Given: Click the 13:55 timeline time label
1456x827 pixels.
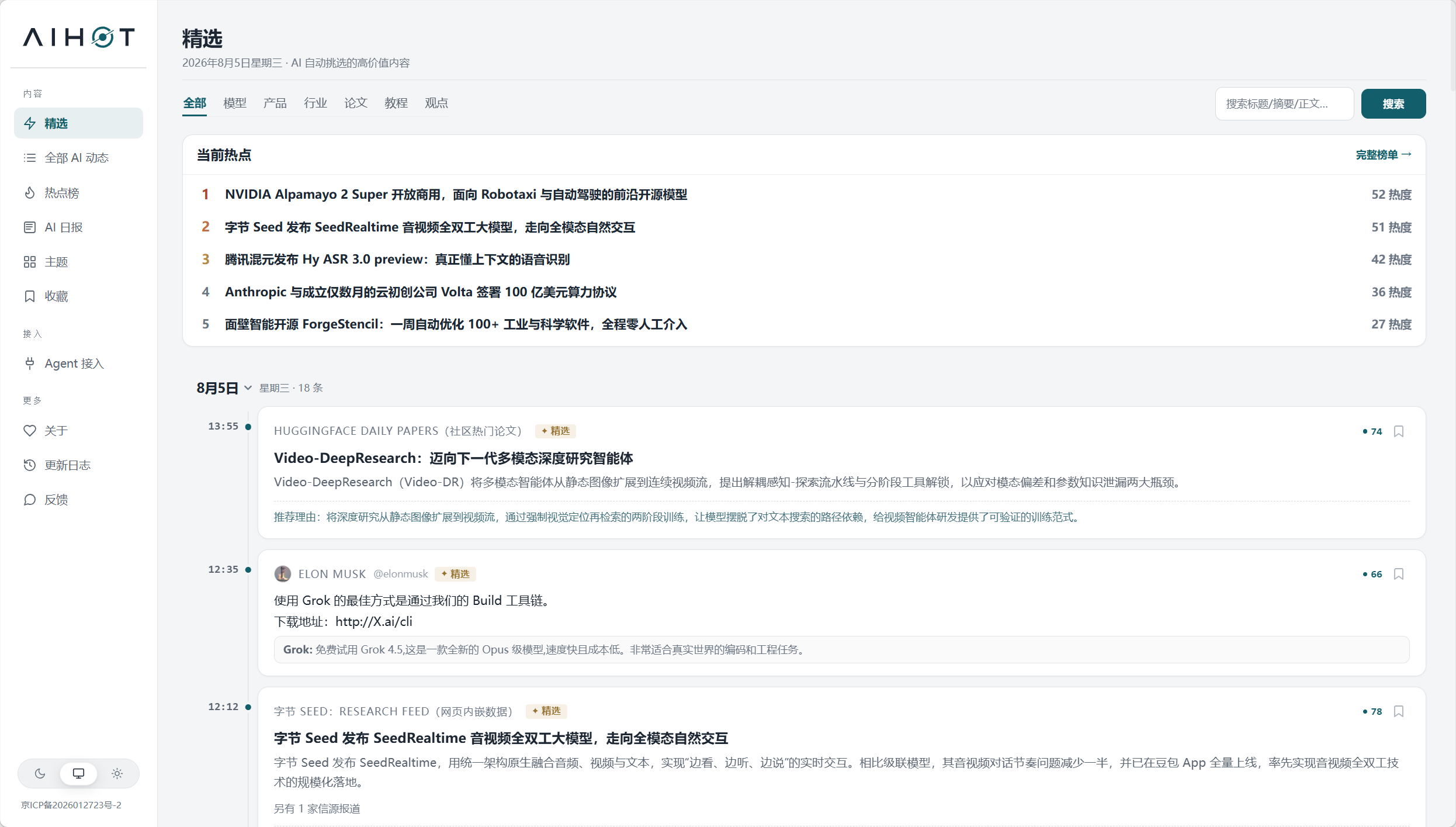Looking at the screenshot, I should point(223,427).
